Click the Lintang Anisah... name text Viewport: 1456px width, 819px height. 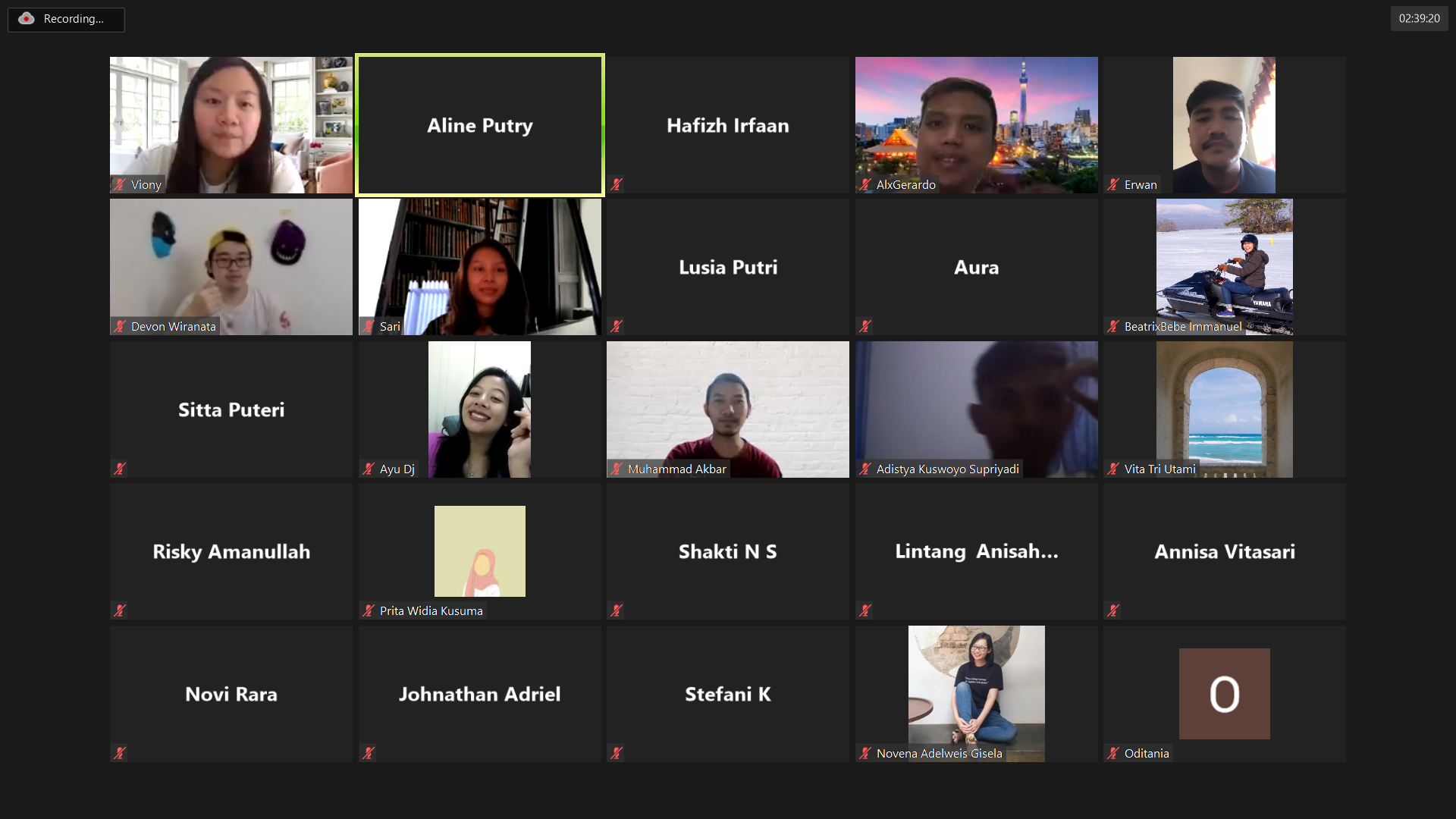[x=977, y=551]
